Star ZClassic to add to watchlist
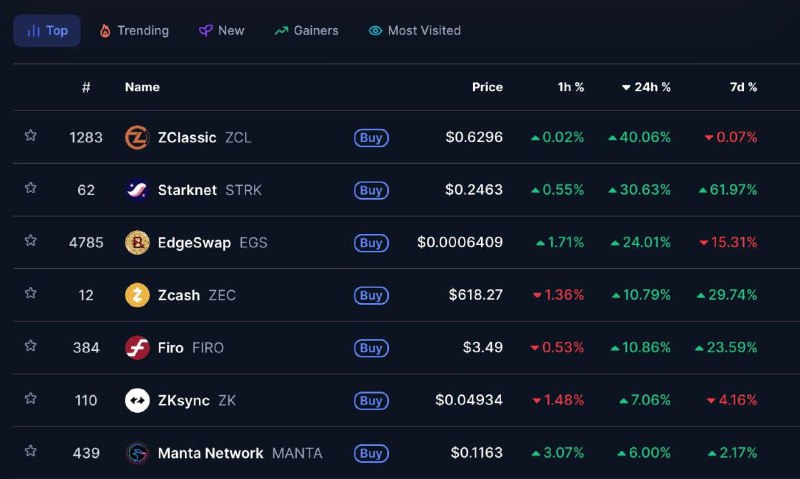Viewport: 800px width, 479px height. click(31, 136)
